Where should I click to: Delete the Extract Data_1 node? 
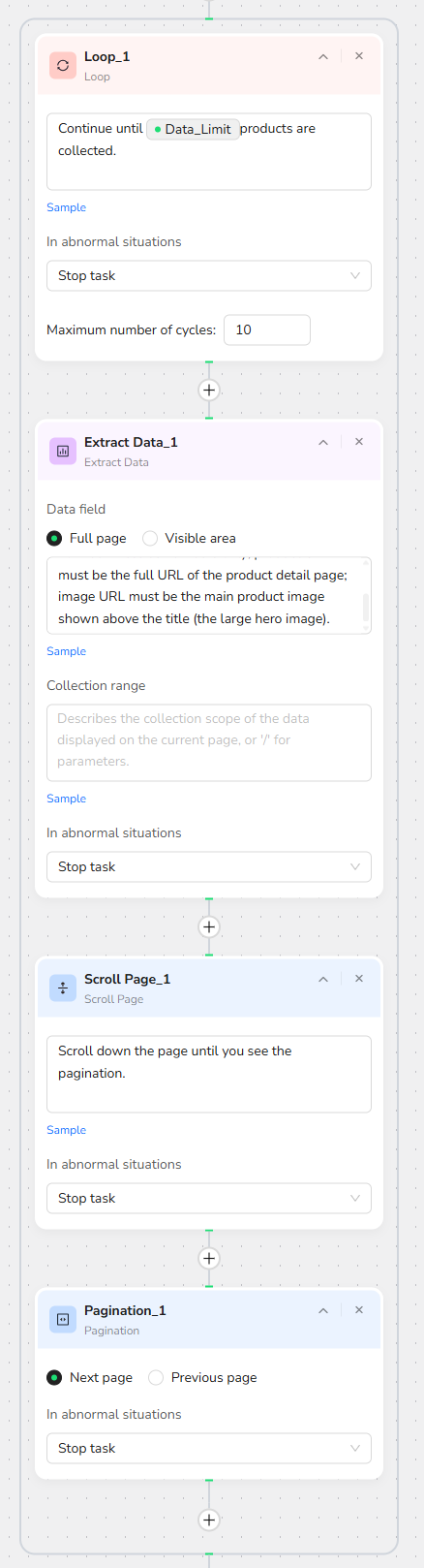(359, 442)
